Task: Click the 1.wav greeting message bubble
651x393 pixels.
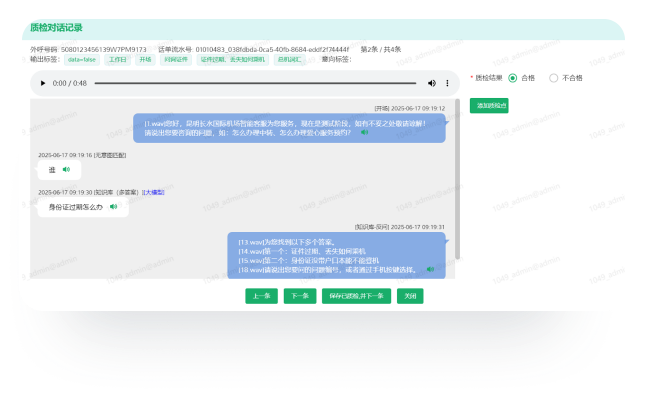Action: click(x=289, y=128)
